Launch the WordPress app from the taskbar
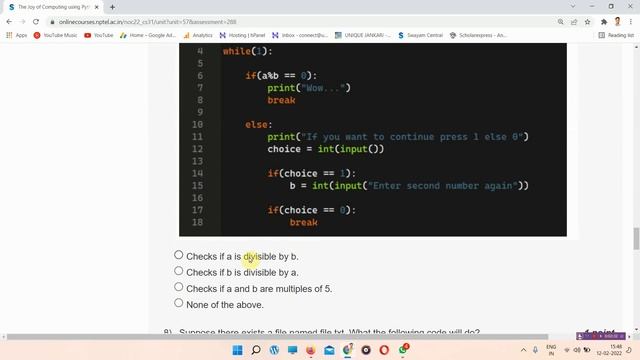 (274, 350)
